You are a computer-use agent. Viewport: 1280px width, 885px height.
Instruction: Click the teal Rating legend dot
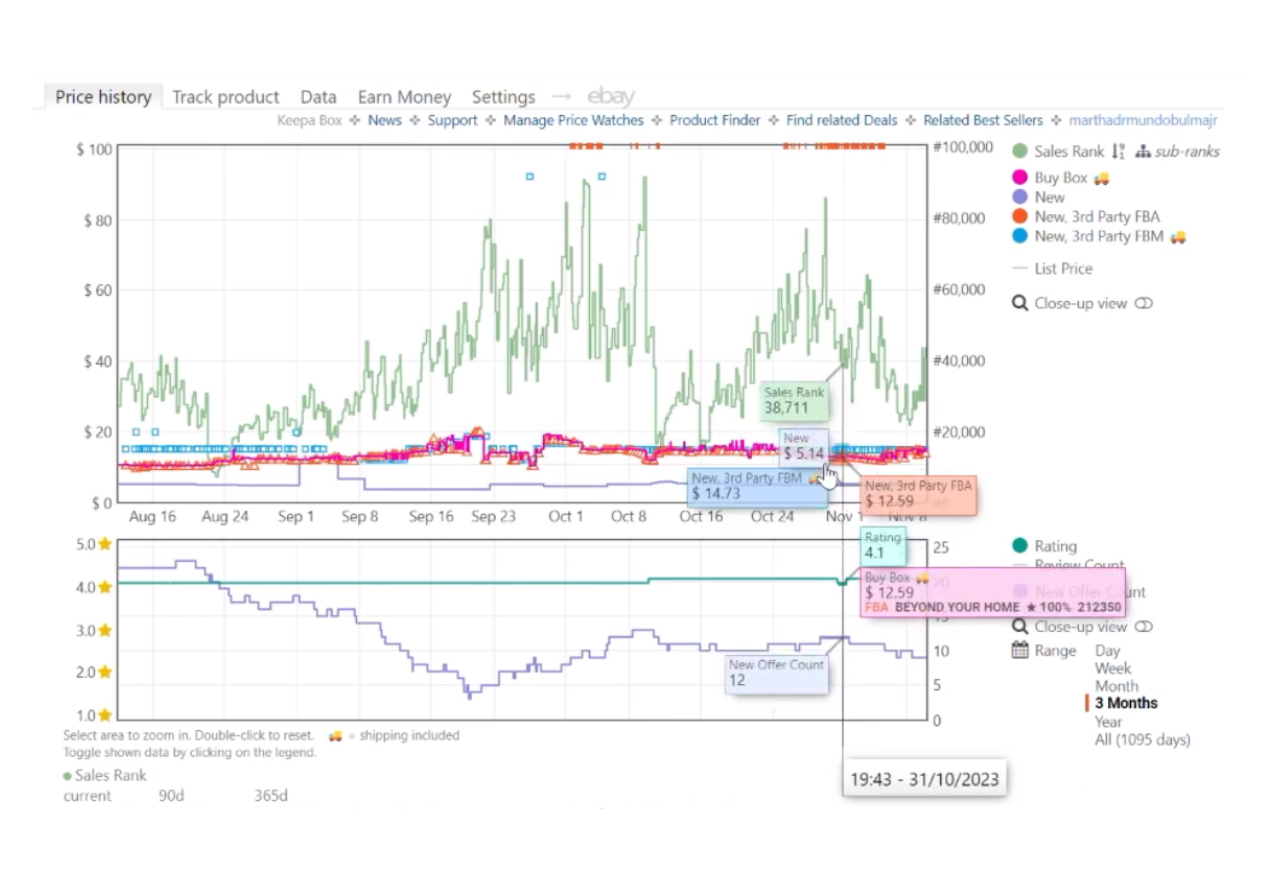point(1020,545)
